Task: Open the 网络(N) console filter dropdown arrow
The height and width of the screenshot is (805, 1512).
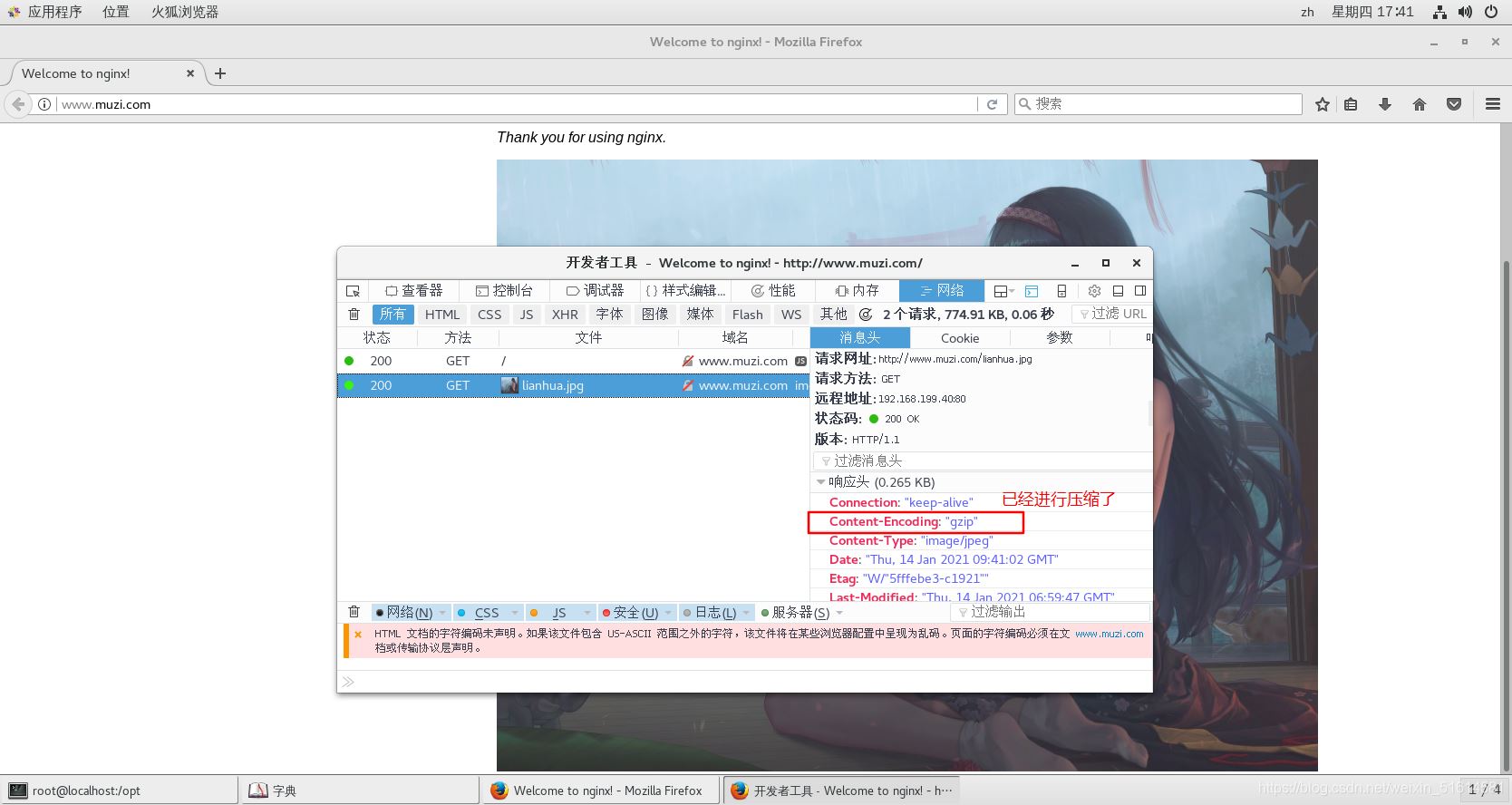Action: click(442, 613)
